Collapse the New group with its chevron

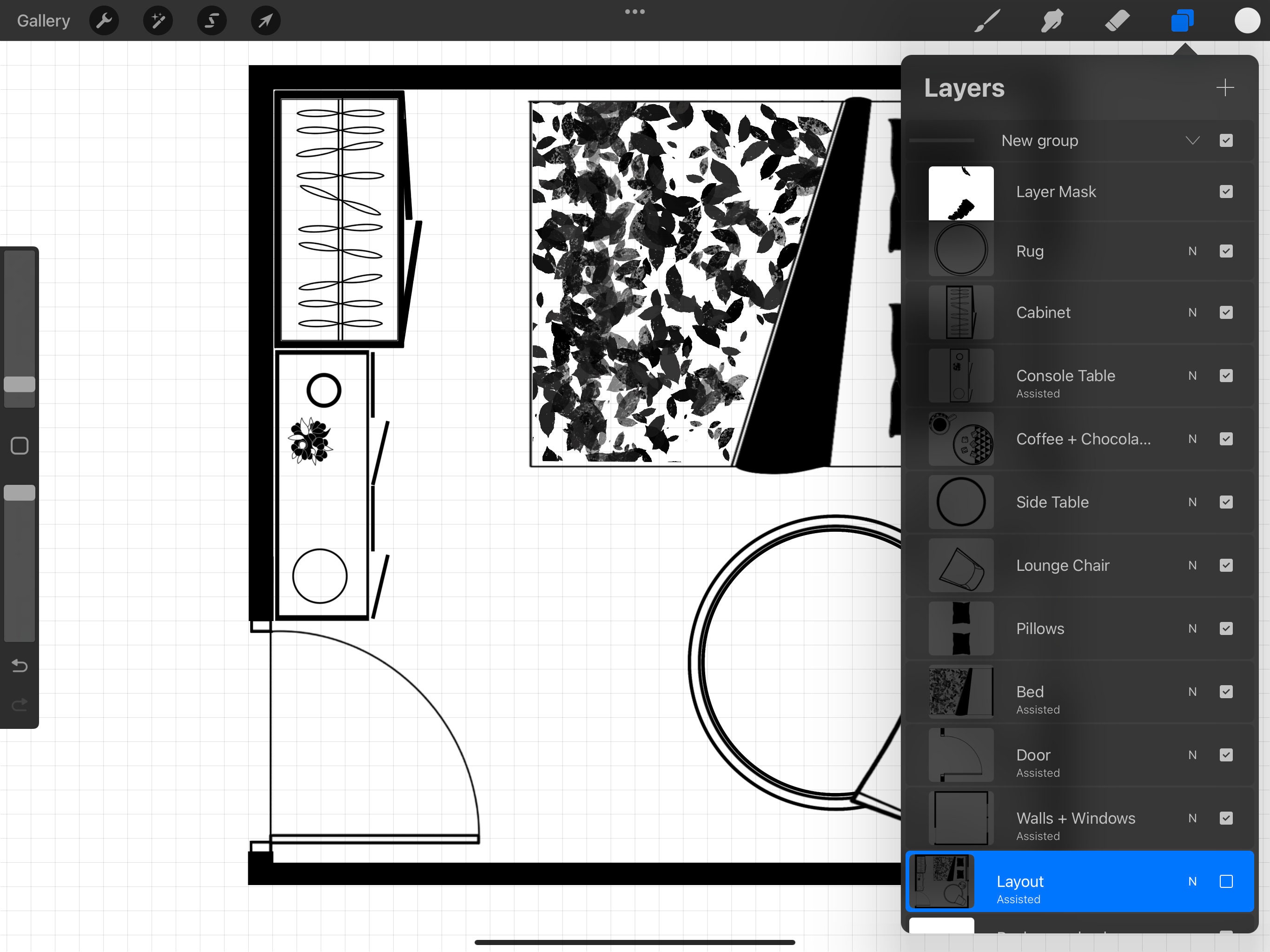coord(1193,140)
